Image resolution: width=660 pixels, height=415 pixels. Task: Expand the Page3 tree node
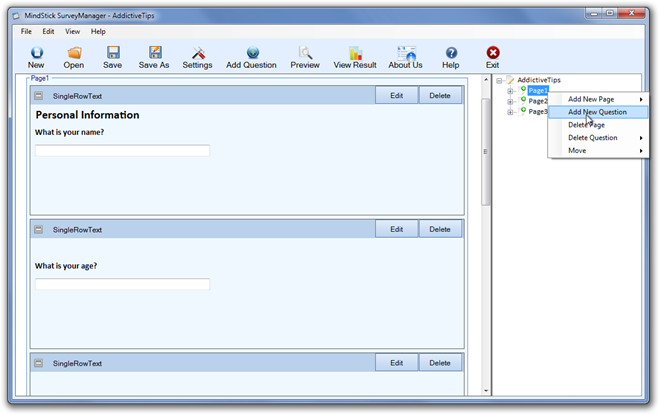pos(510,112)
